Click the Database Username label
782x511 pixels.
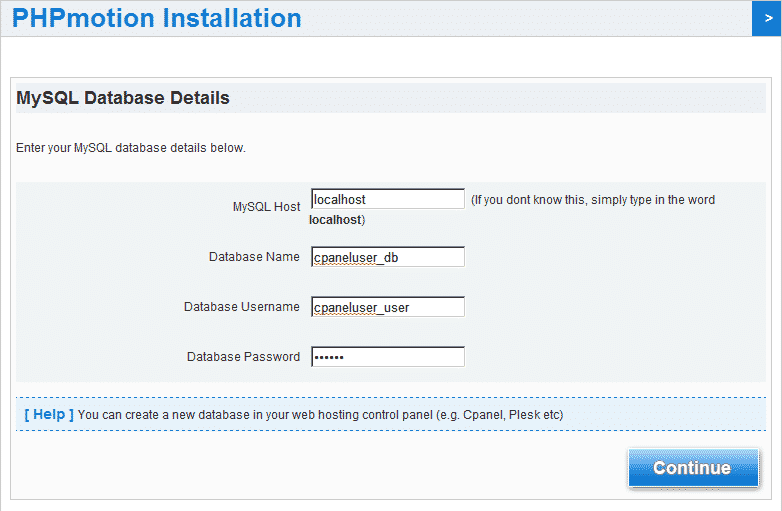coord(241,307)
